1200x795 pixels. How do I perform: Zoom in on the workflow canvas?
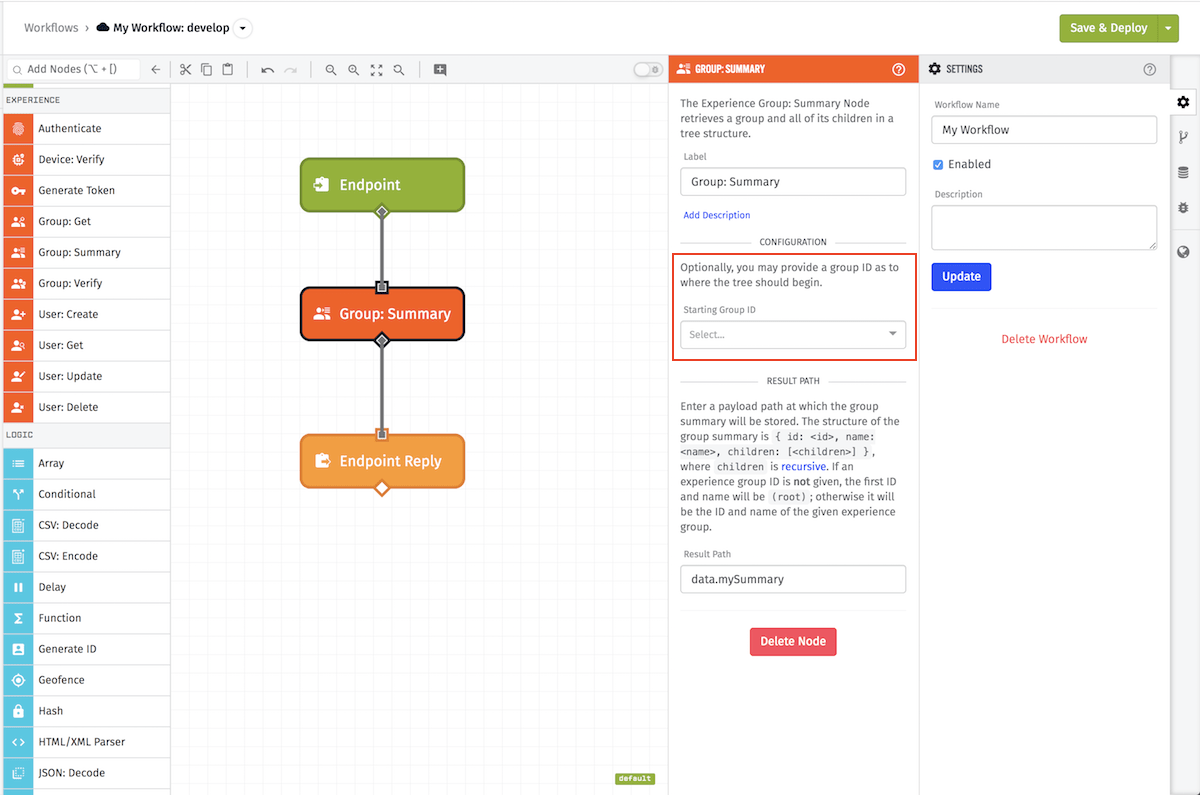pyautogui.click(x=353, y=70)
